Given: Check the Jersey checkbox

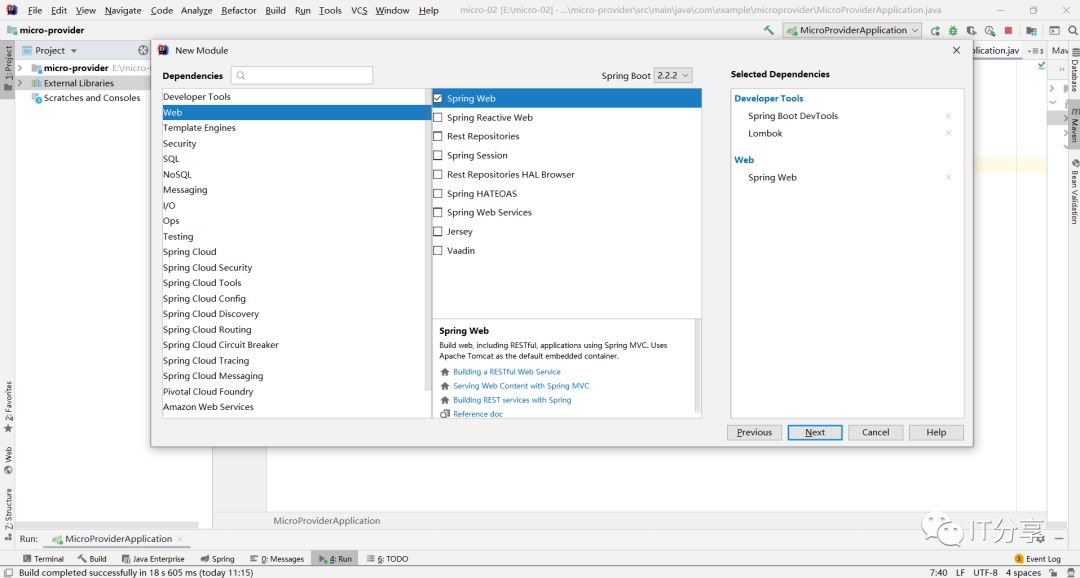Looking at the screenshot, I should coord(438,231).
